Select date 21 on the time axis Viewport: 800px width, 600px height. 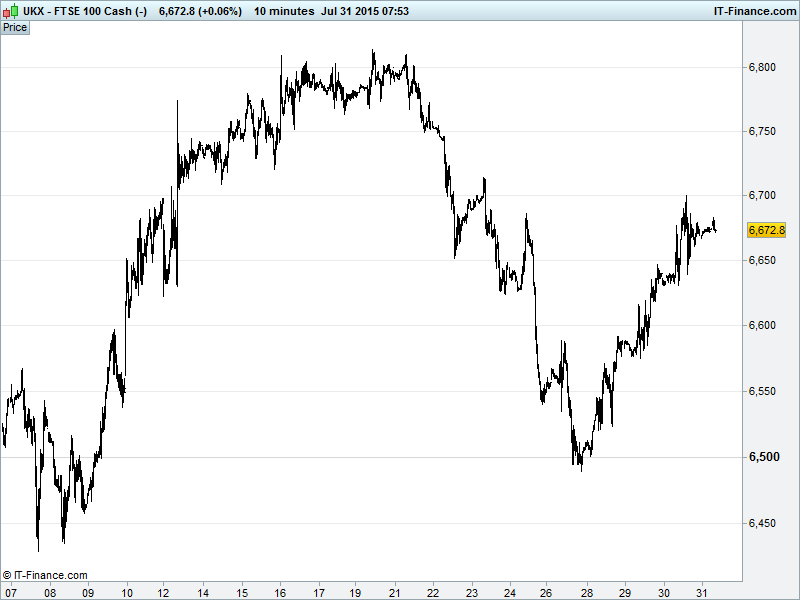[x=395, y=591]
